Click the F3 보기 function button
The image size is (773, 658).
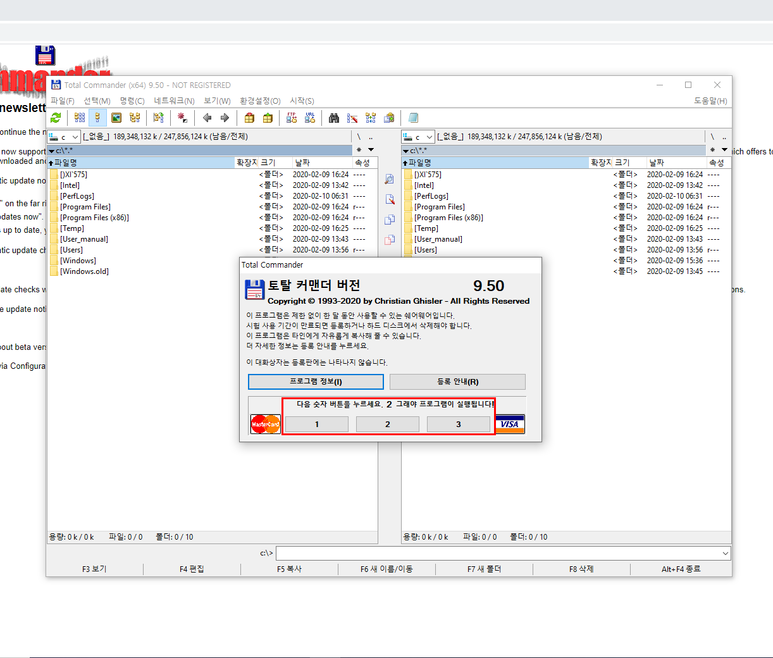click(95, 569)
